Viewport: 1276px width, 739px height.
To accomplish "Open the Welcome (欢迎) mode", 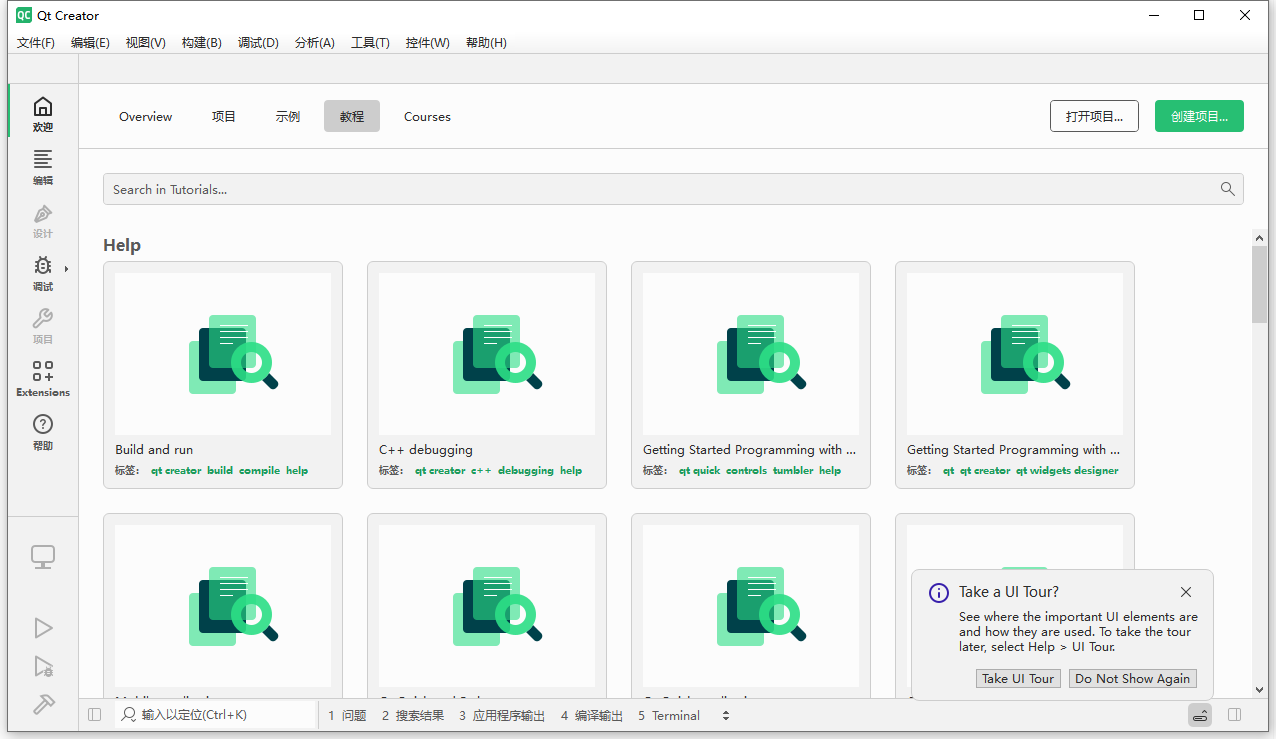I will point(43,112).
